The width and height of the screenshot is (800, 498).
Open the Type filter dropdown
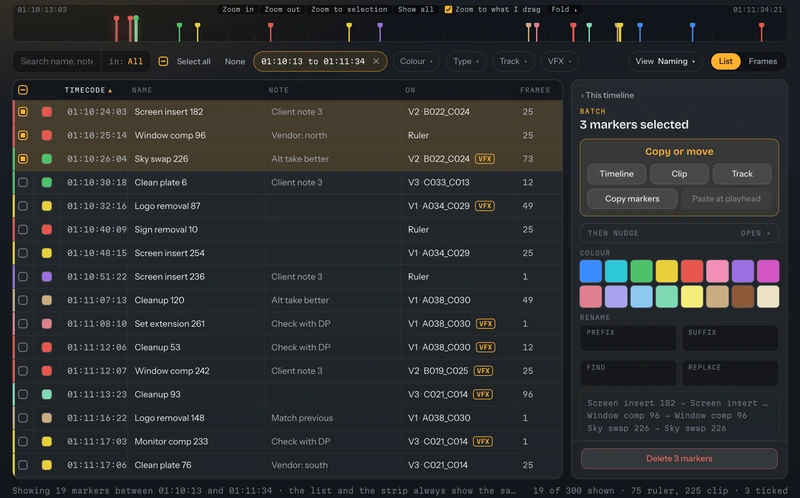pos(466,61)
